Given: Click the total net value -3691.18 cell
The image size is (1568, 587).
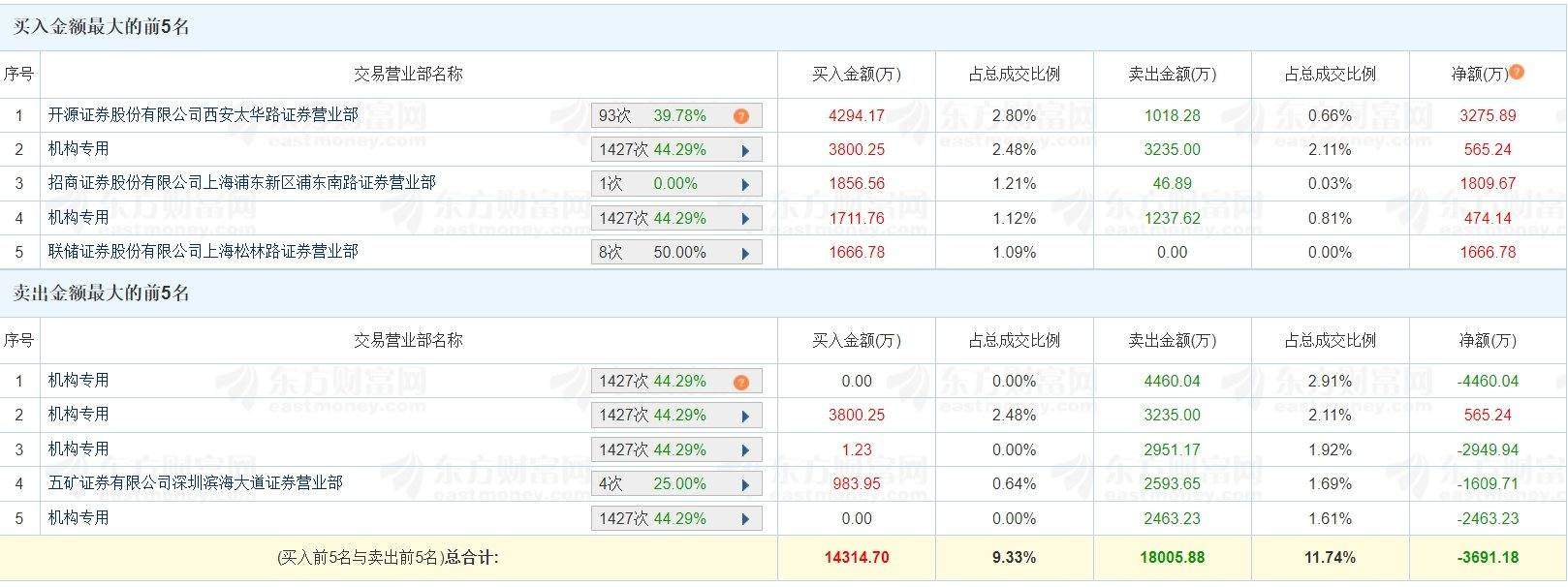Looking at the screenshot, I should (1488, 558).
